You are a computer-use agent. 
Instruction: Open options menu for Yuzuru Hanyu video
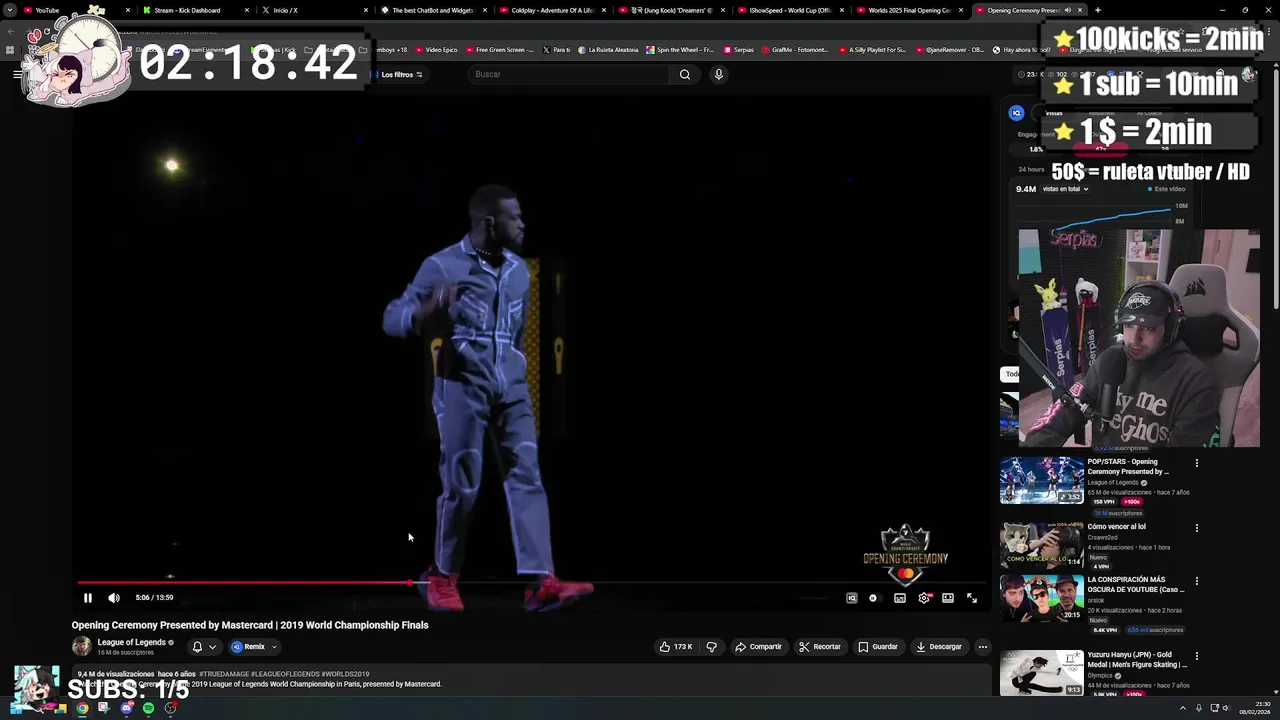[x=1197, y=656]
